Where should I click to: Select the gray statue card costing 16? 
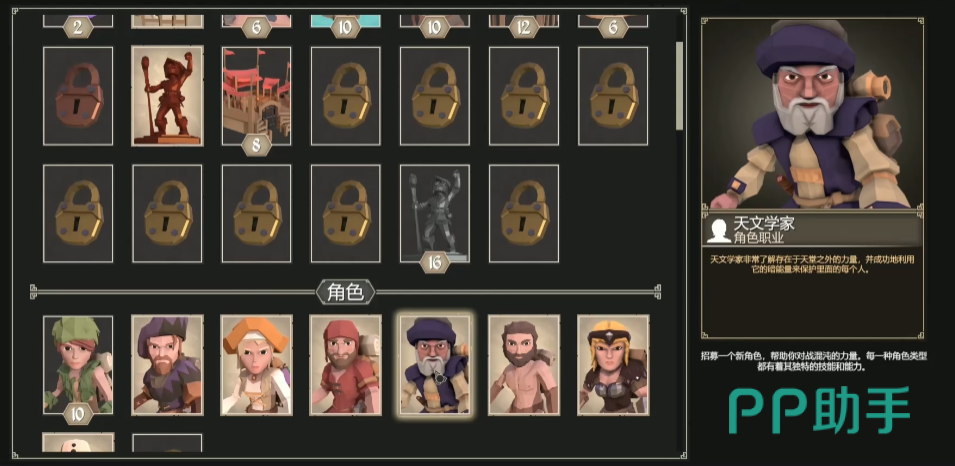[x=434, y=214]
